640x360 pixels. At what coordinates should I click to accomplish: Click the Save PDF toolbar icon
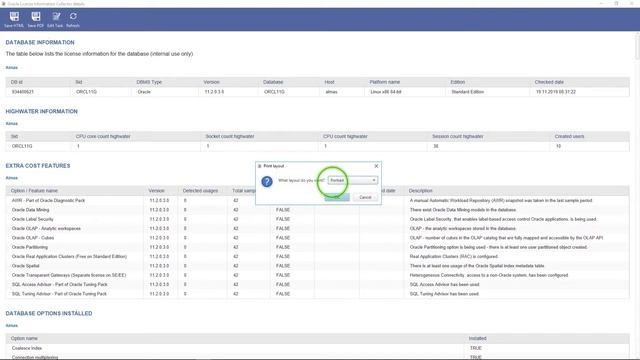(36, 19)
